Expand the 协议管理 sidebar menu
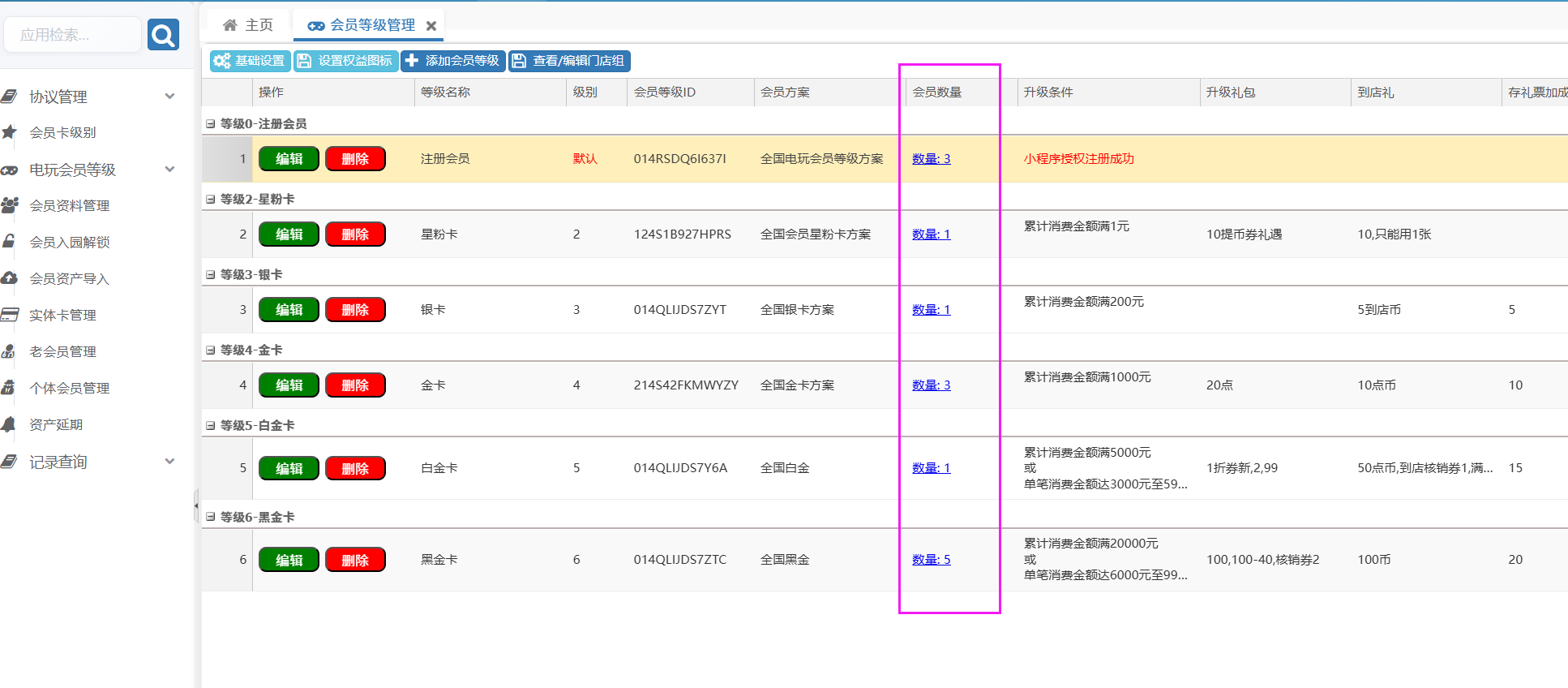1568x688 pixels. [x=169, y=97]
